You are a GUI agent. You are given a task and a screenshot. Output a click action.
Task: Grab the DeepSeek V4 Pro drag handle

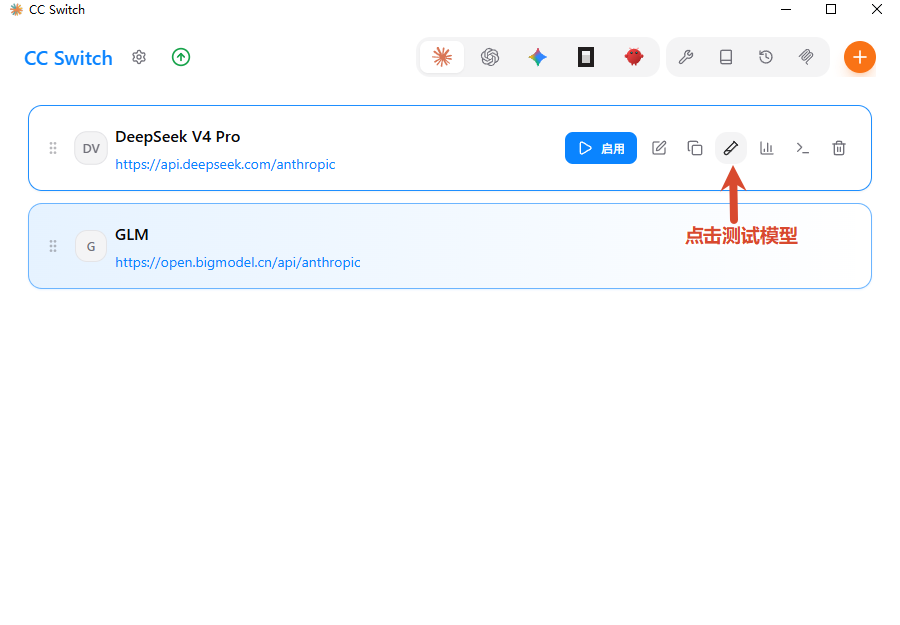[x=53, y=148]
